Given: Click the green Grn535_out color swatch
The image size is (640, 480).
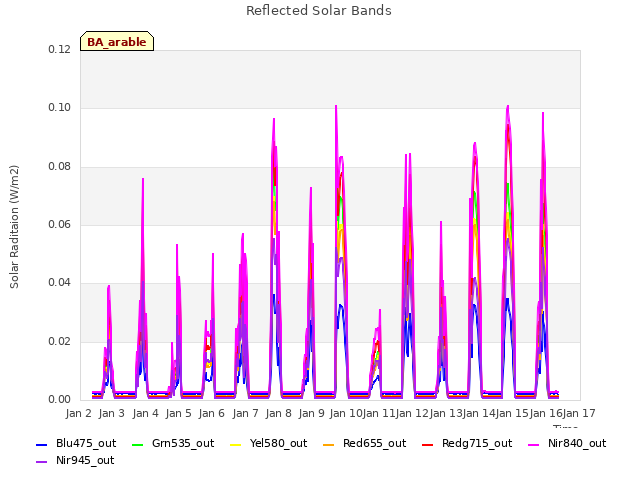Looking at the screenshot, I should click(138, 444).
